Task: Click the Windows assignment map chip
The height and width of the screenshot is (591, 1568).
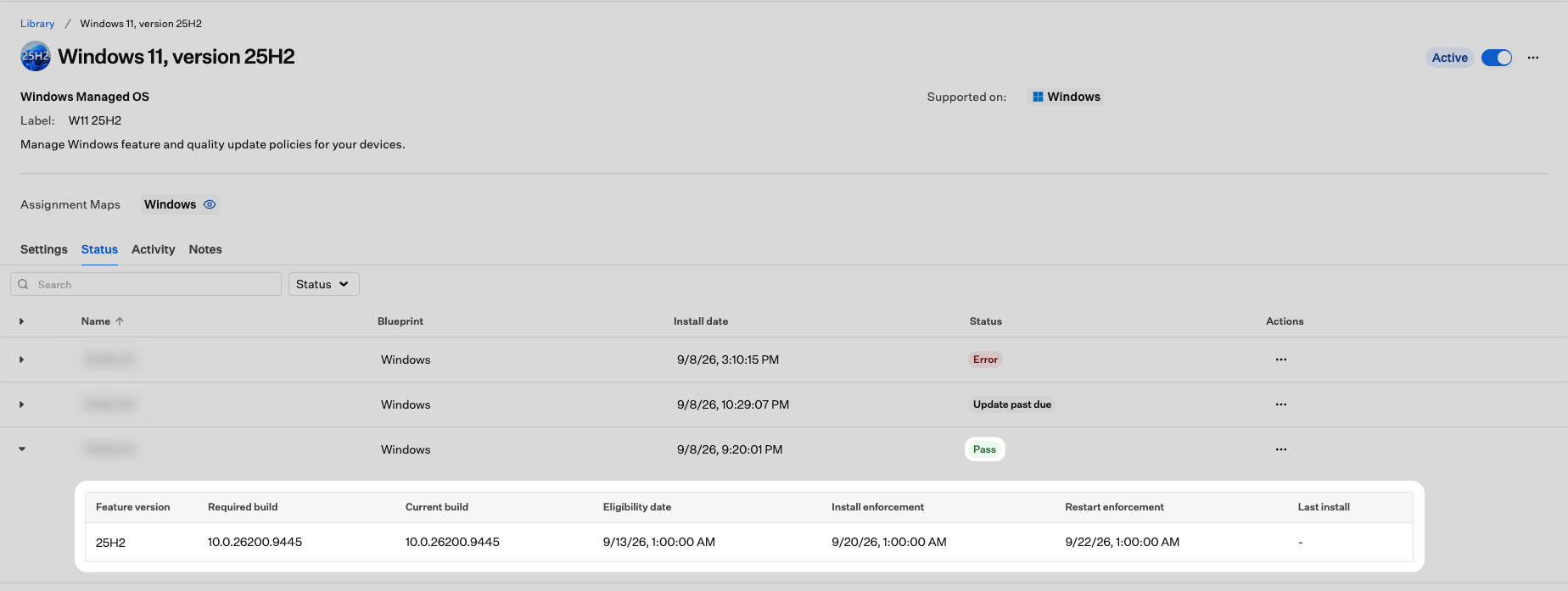Action: [x=180, y=204]
